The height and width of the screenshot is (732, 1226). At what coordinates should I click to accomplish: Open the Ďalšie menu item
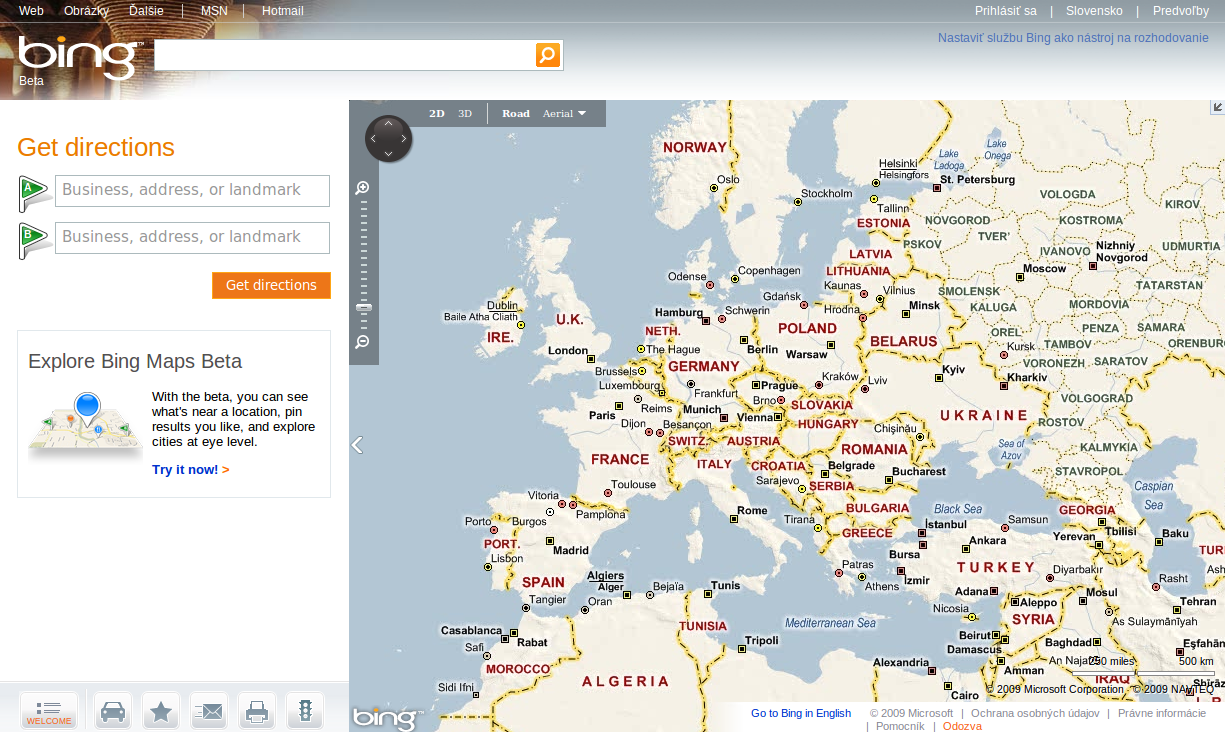146,11
